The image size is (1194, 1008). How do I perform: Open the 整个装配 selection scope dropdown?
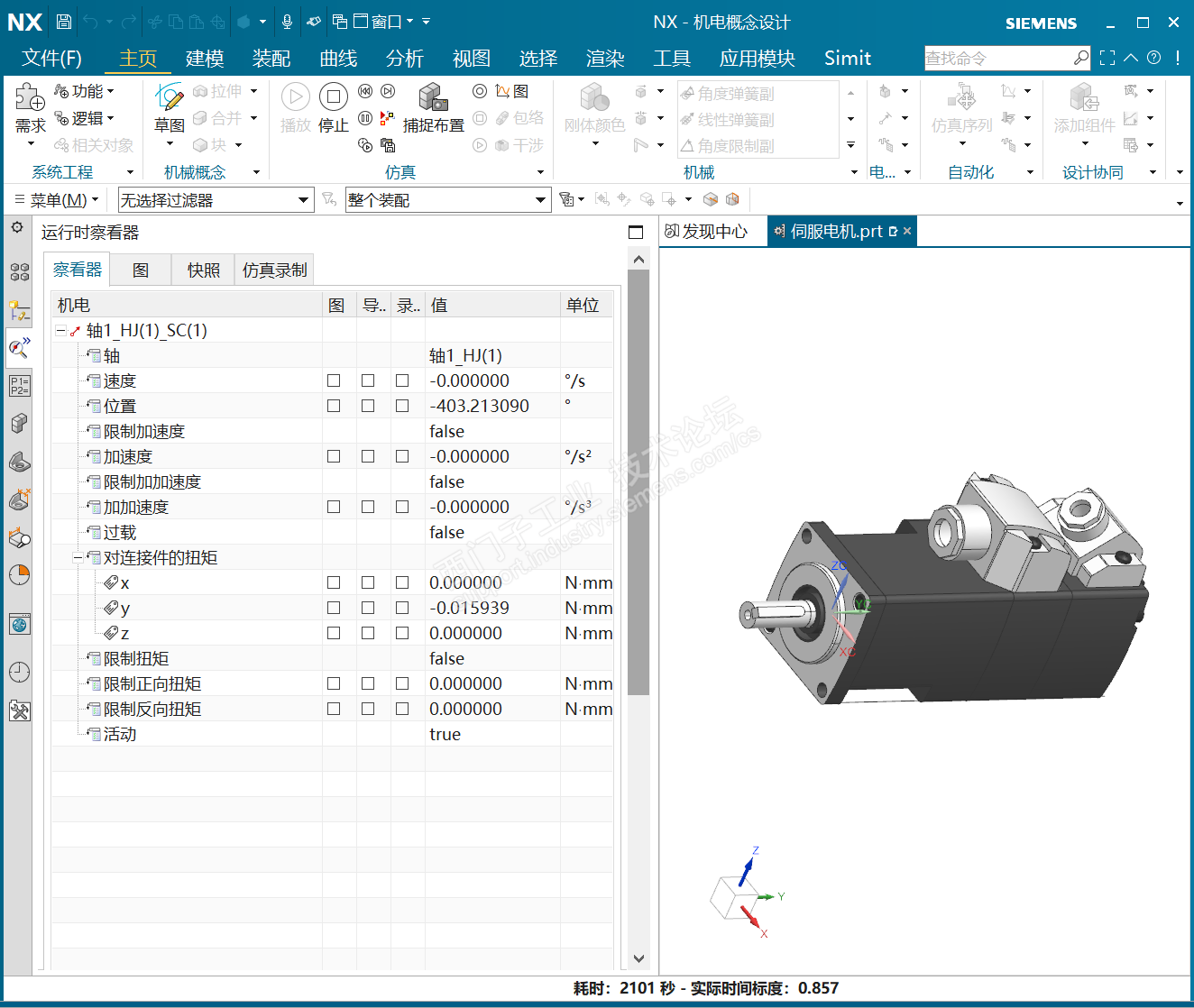pos(447,200)
